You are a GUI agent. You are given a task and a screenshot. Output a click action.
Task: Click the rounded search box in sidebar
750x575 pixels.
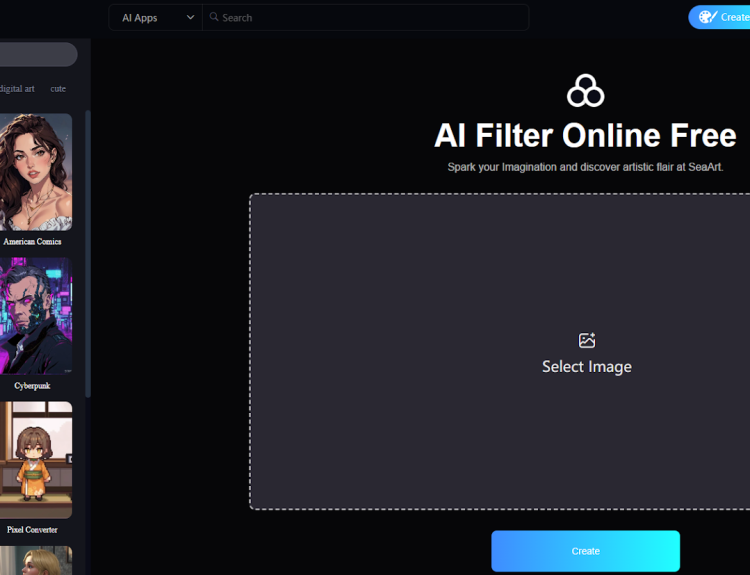38,54
